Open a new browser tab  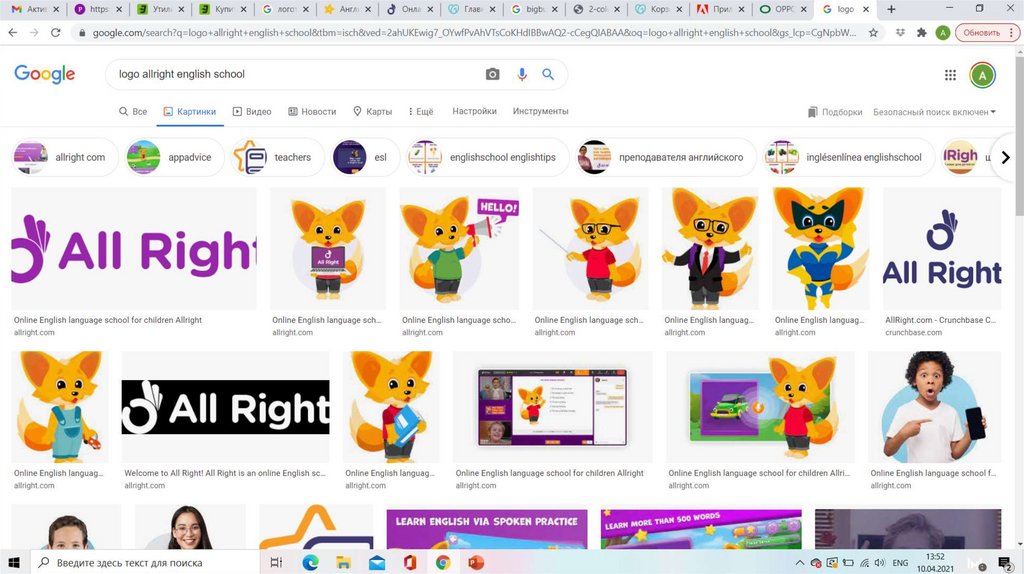click(891, 9)
